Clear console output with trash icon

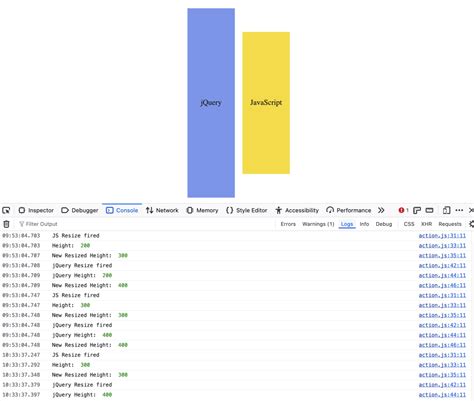6,224
